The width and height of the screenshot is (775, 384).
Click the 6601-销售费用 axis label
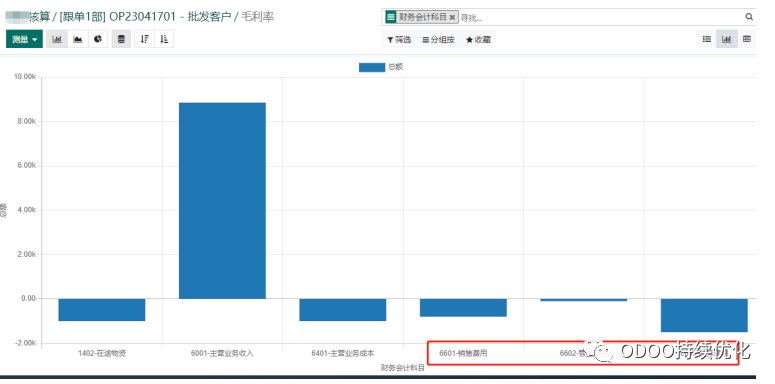pos(463,353)
